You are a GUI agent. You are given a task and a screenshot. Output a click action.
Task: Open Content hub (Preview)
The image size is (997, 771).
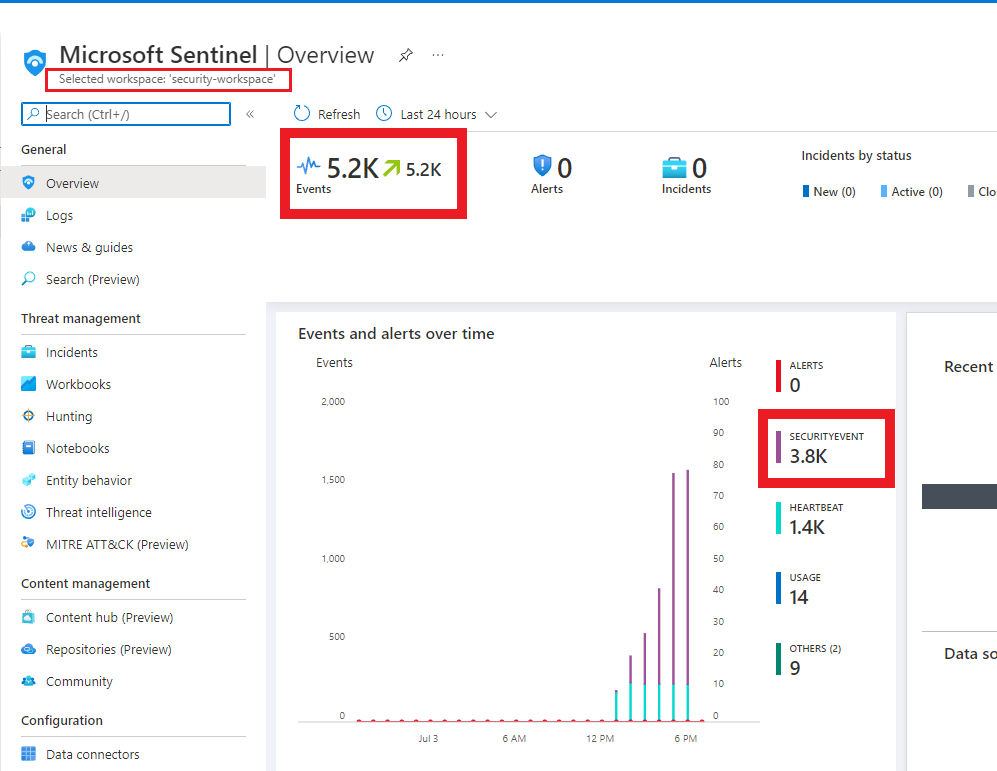[x=106, y=617]
